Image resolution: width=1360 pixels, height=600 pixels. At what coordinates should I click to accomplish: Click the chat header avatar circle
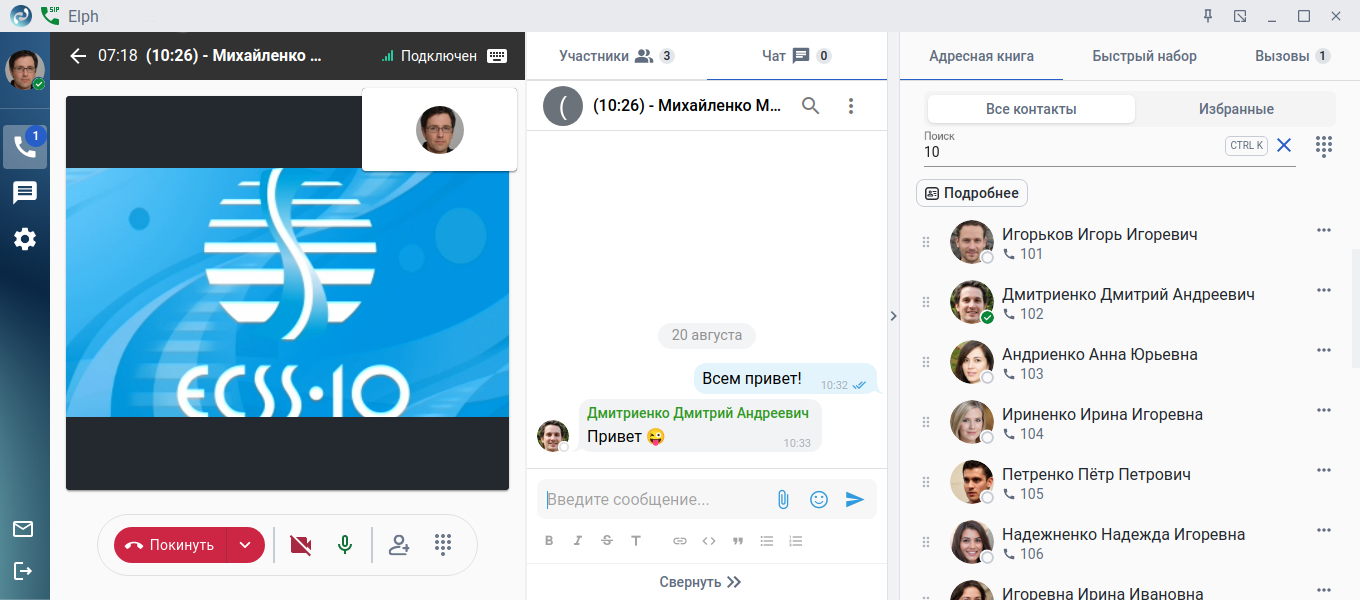coord(563,105)
